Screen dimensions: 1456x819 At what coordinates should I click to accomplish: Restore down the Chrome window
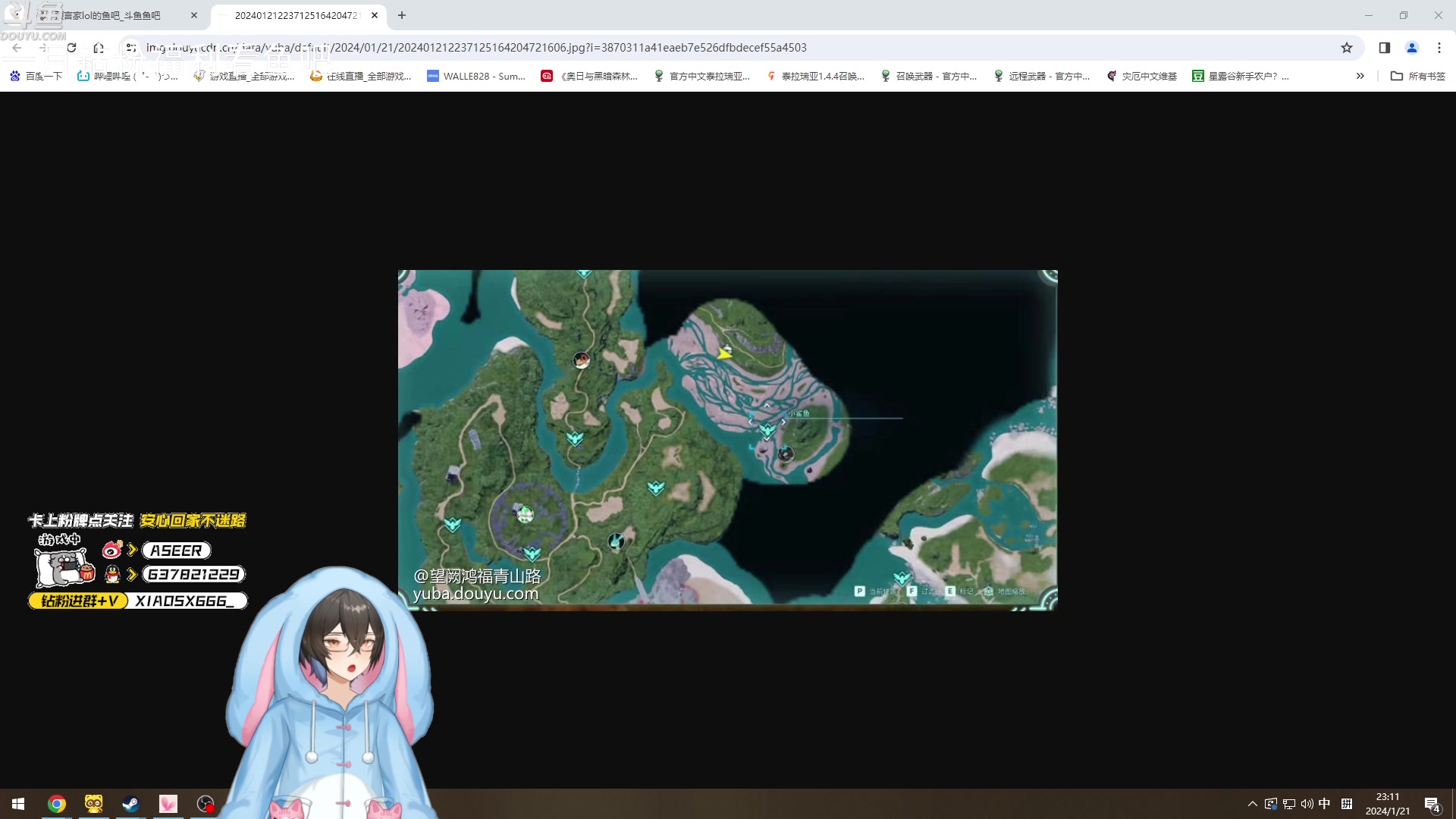(x=1404, y=15)
